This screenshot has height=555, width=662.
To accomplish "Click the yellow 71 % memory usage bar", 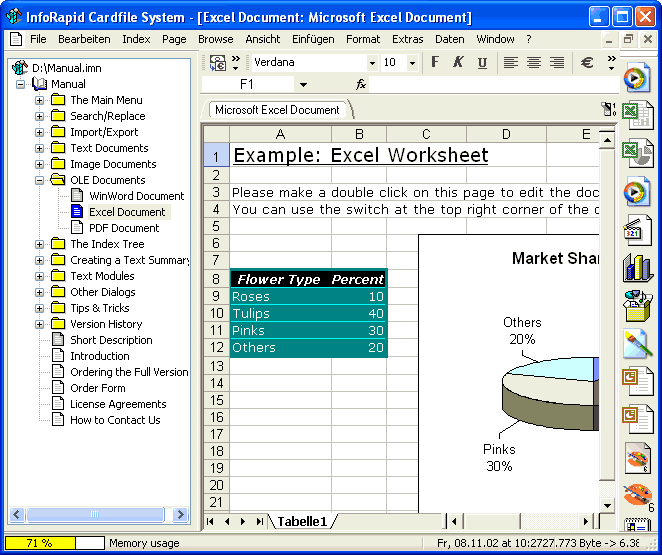I will tap(40, 543).
